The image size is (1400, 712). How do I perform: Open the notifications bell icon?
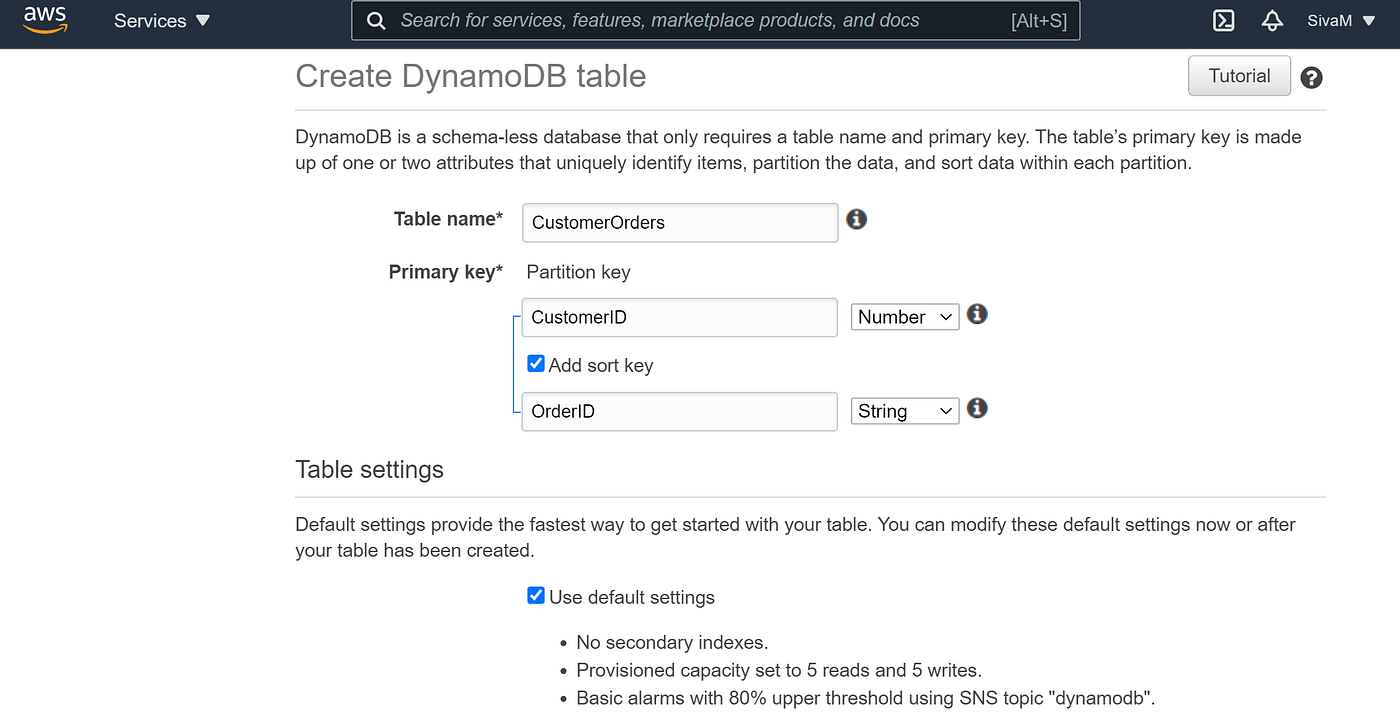click(1272, 20)
